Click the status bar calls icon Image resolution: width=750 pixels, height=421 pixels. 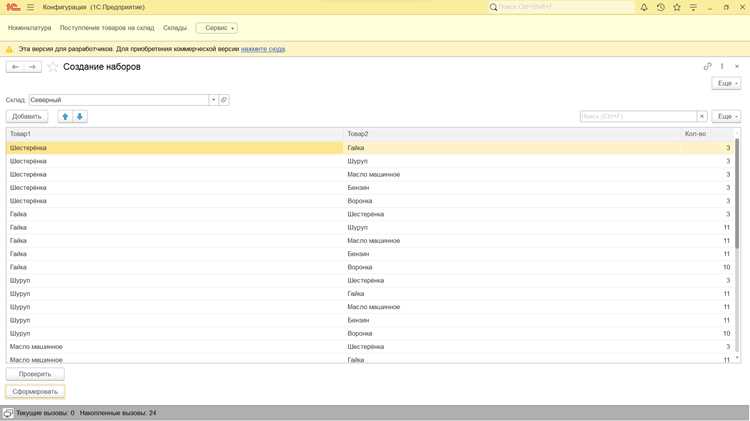click(8, 413)
